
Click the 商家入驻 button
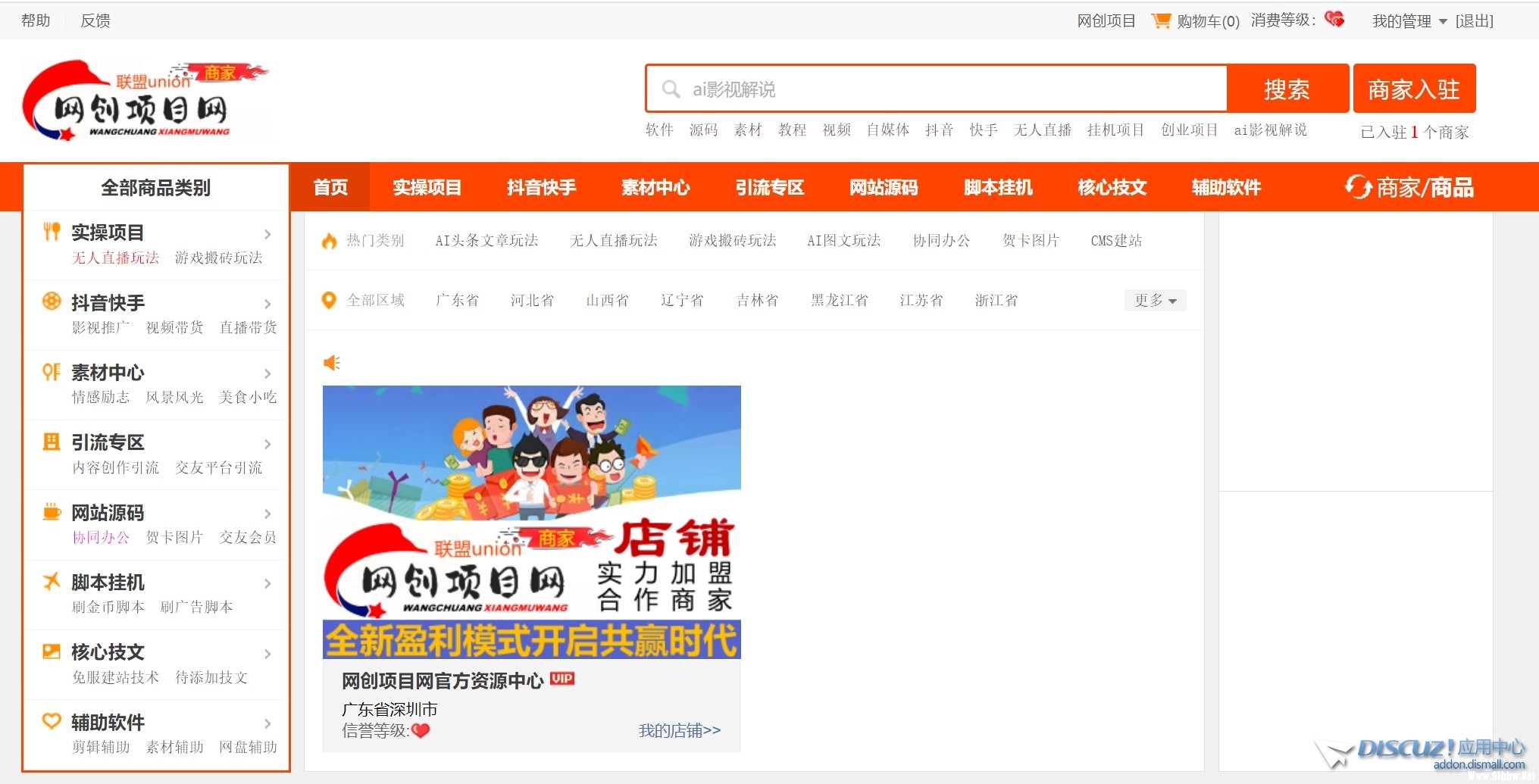pos(1414,89)
